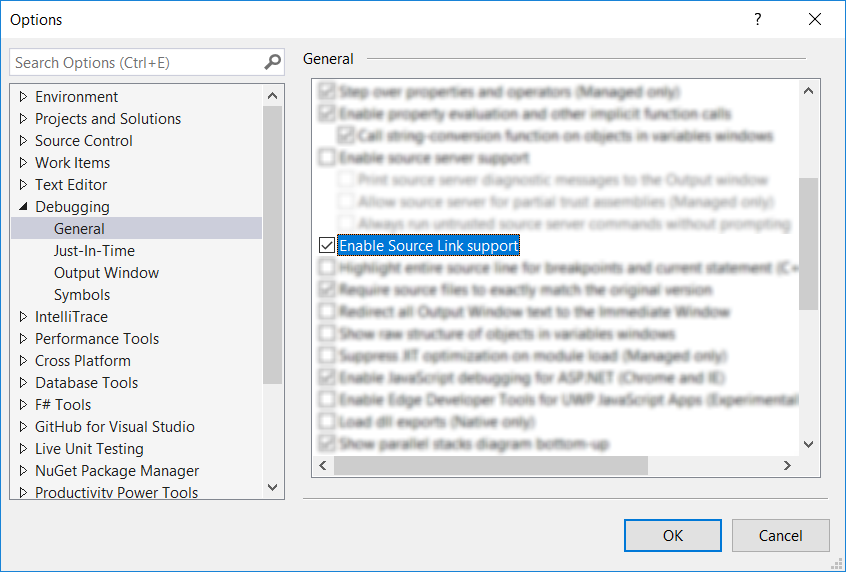
Task: Select Symbols under Debugging
Action: [x=82, y=295]
